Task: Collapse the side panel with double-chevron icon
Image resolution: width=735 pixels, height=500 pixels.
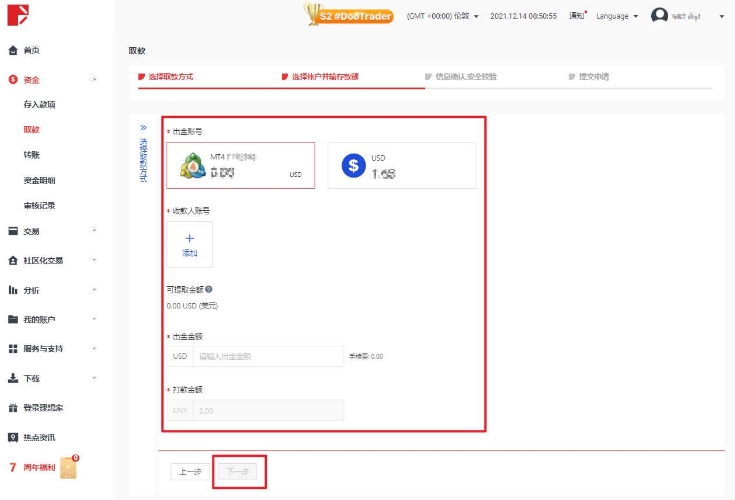Action: coord(143,128)
